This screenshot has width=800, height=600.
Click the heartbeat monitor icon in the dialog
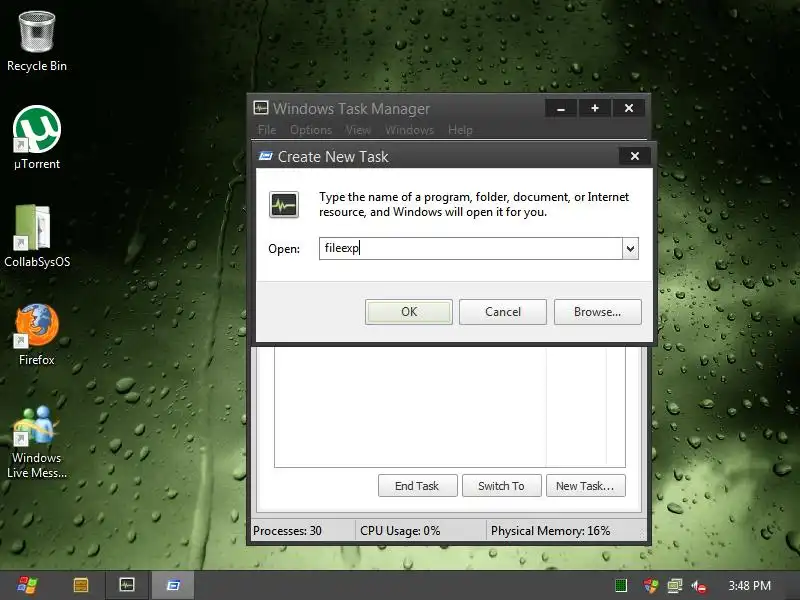pyautogui.click(x=284, y=205)
